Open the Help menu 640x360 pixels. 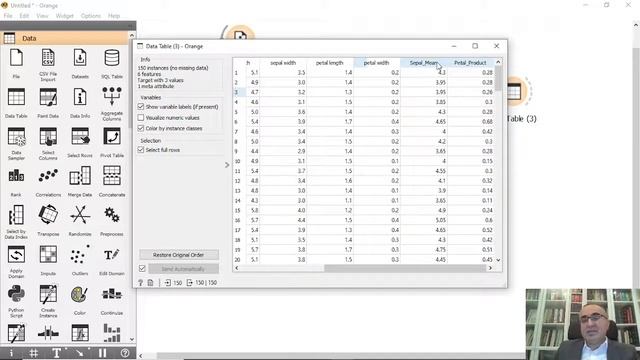coord(114,16)
